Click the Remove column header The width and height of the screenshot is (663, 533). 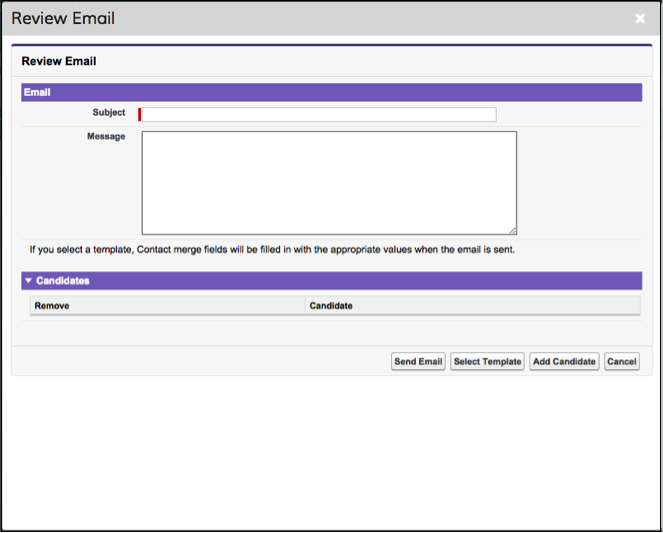click(x=52, y=306)
